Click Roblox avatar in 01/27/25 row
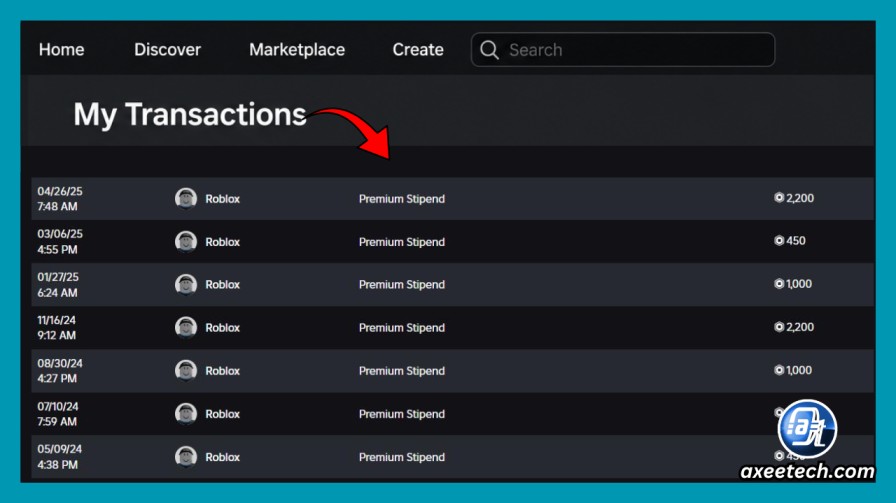Viewport: 896px width, 503px height. [186, 284]
